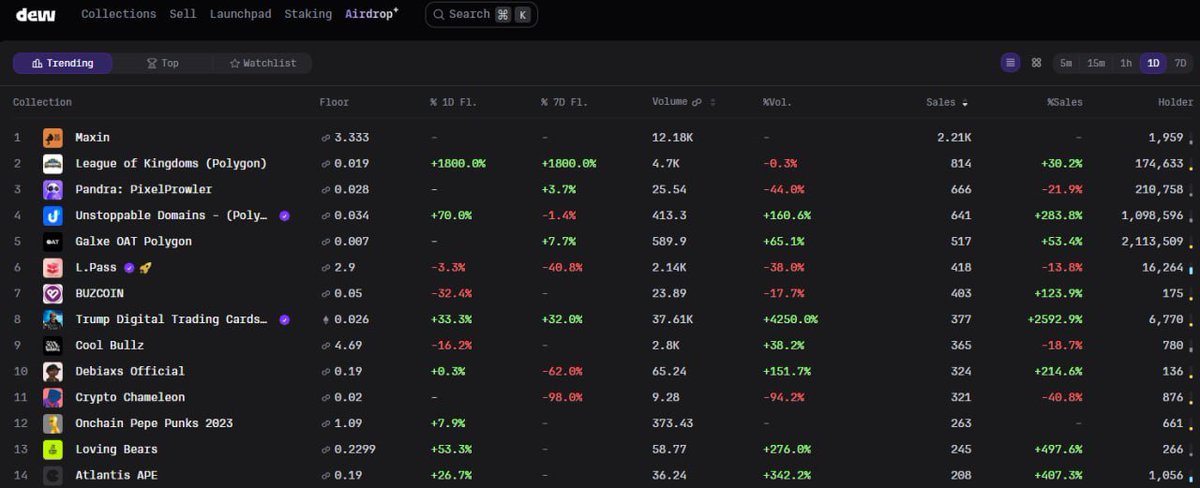Click rocket icon beside L.Pass
Viewport: 1200px width, 488px height.
[x=146, y=268]
